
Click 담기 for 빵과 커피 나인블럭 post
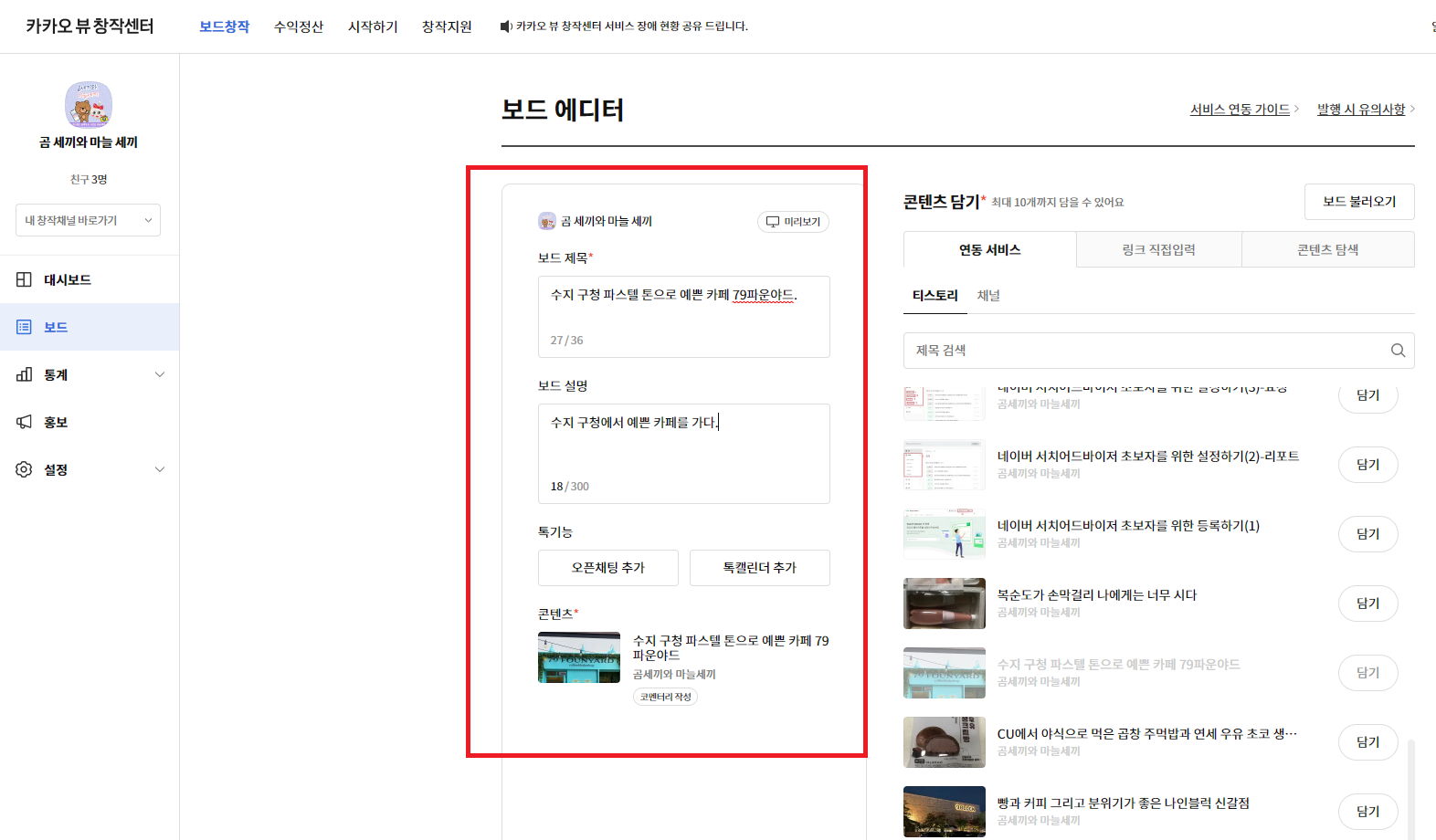[1368, 812]
